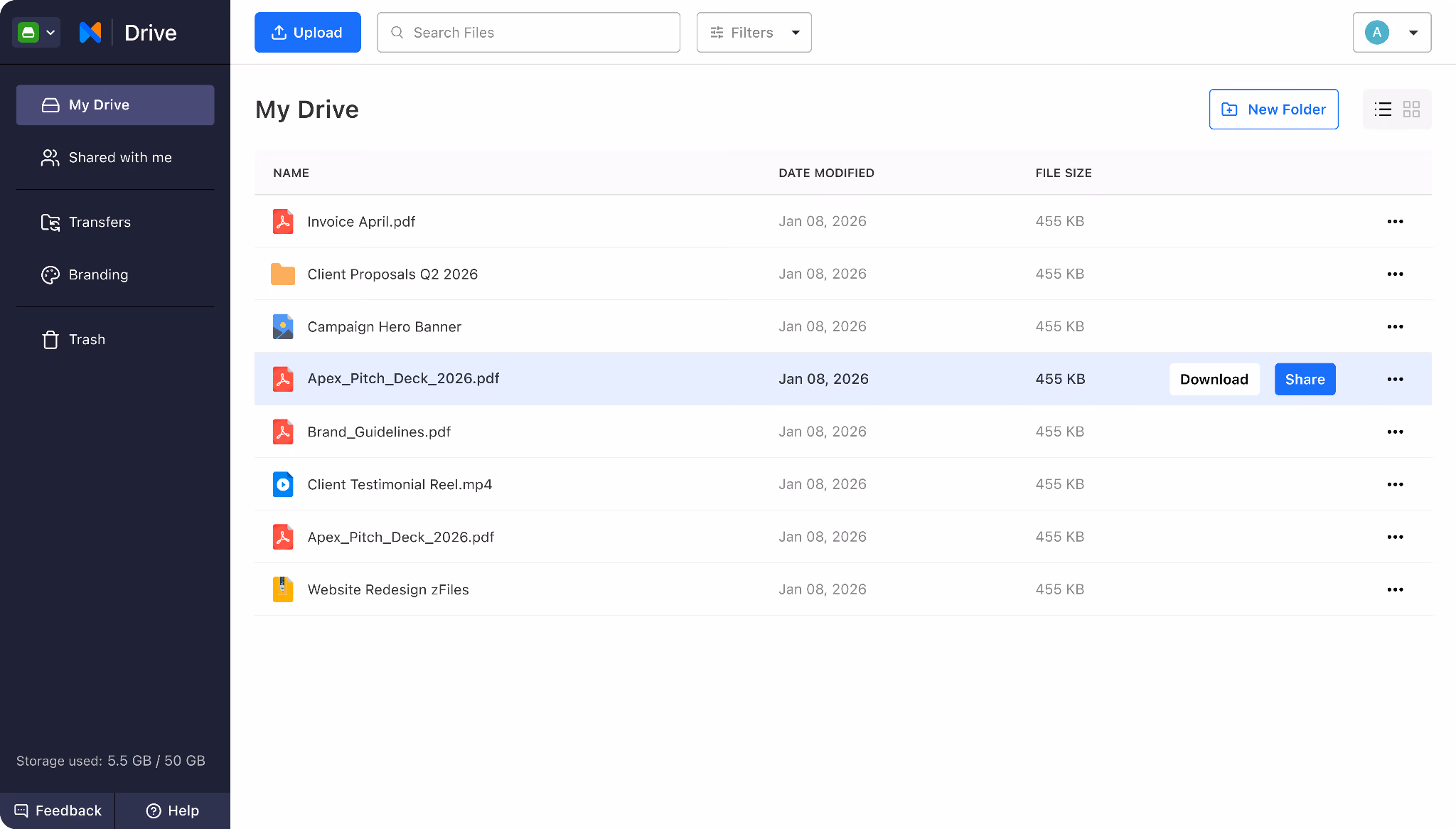Select Brand_Guidelines.pdf file name
The image size is (1456, 829).
(x=379, y=432)
